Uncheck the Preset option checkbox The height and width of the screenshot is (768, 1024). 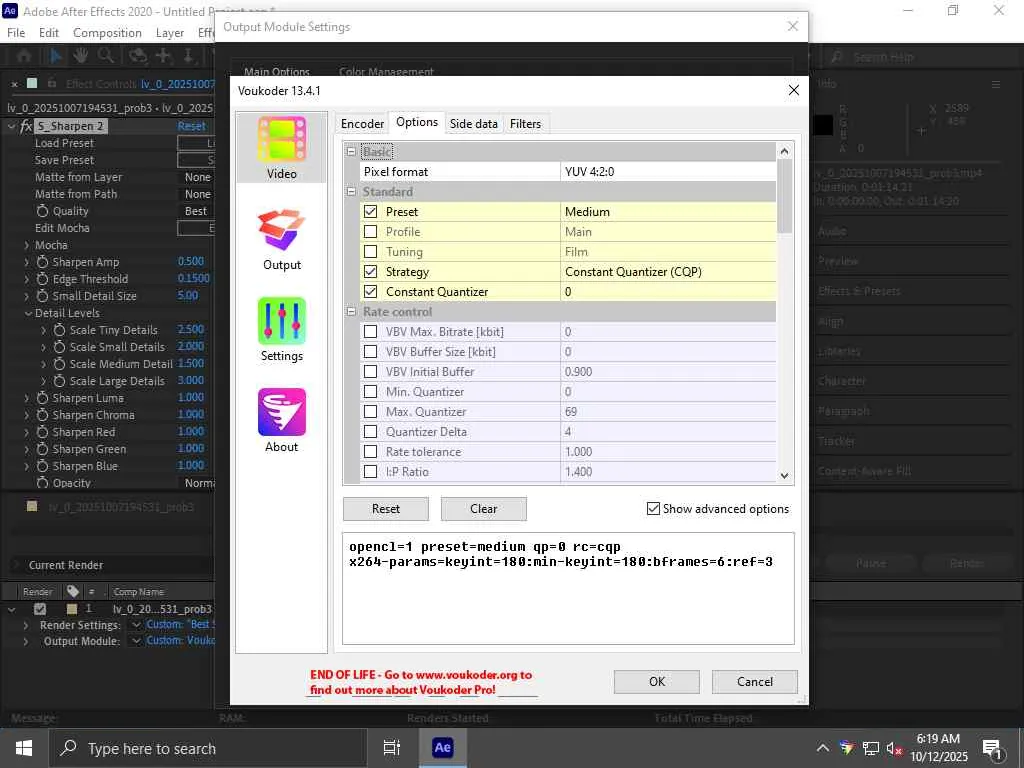370,212
